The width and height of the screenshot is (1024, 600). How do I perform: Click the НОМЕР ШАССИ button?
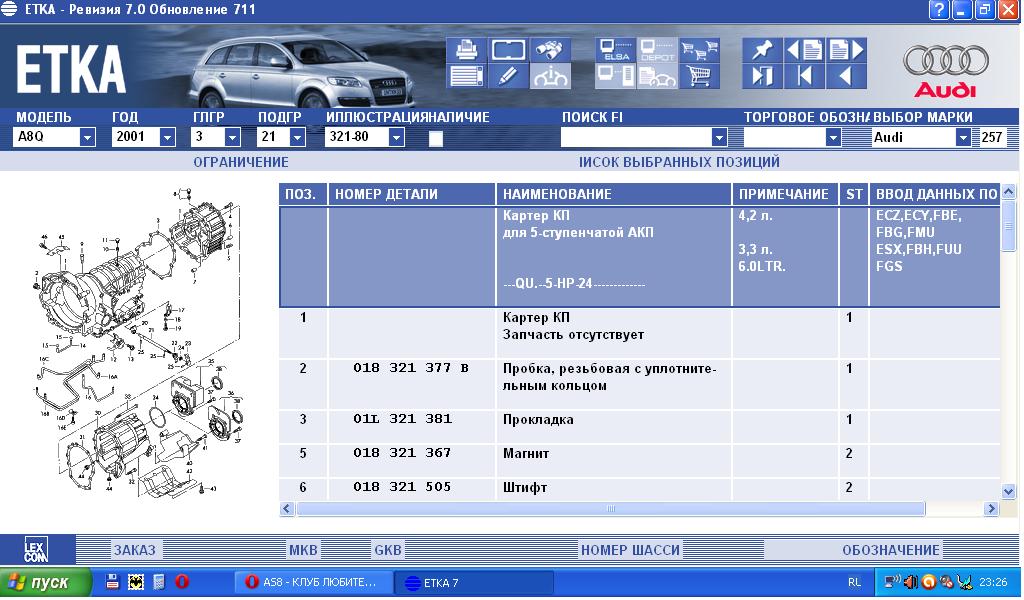(x=630, y=550)
